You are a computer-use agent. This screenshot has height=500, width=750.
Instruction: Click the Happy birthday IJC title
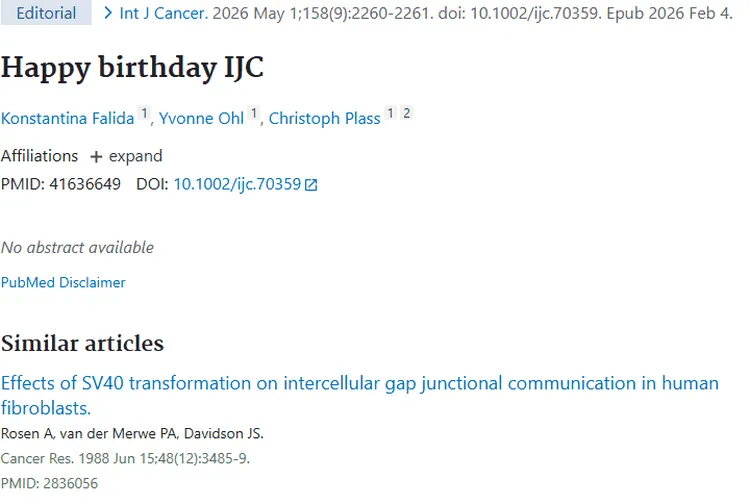click(132, 68)
